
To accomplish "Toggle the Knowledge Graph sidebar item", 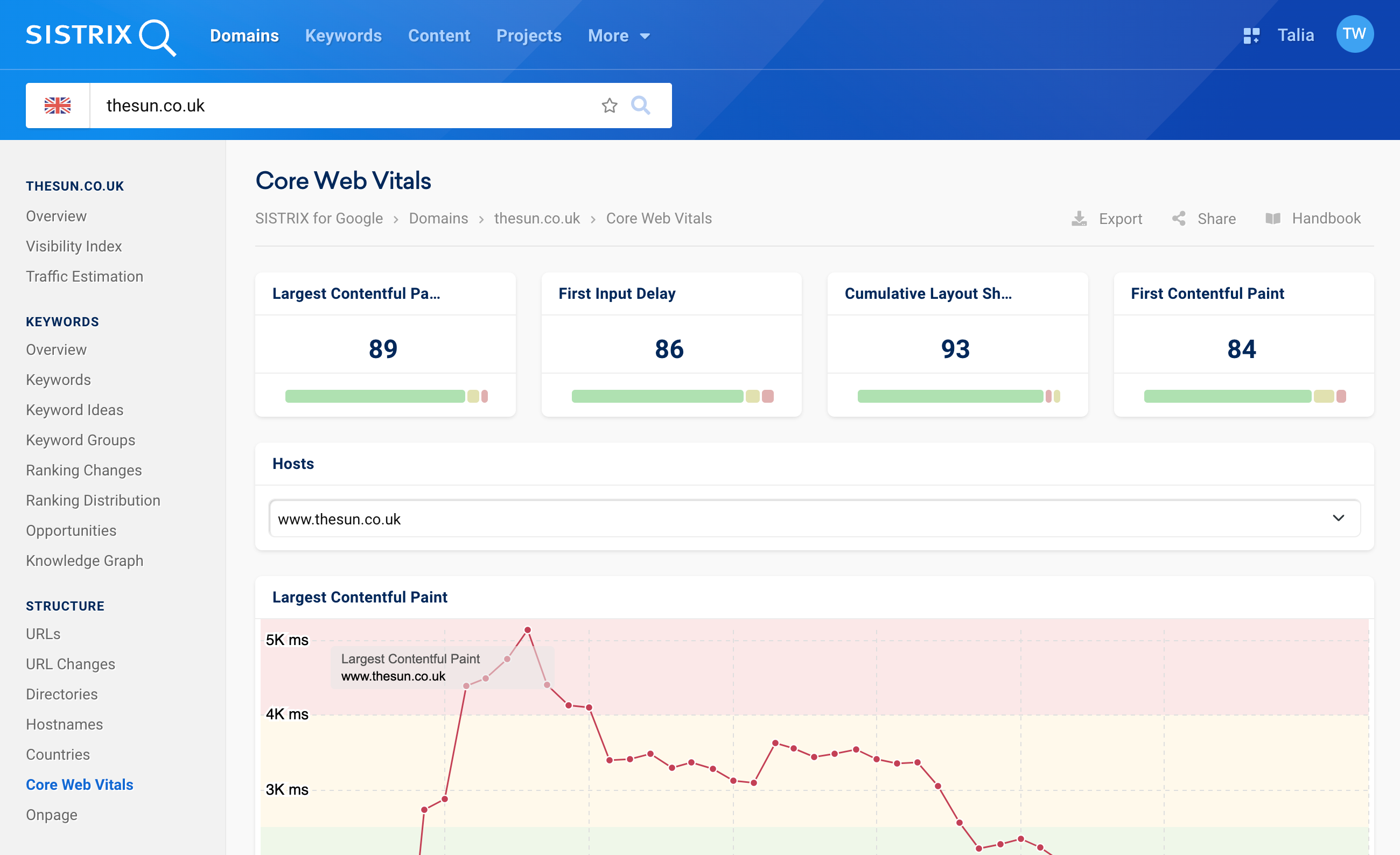I will coord(84,560).
